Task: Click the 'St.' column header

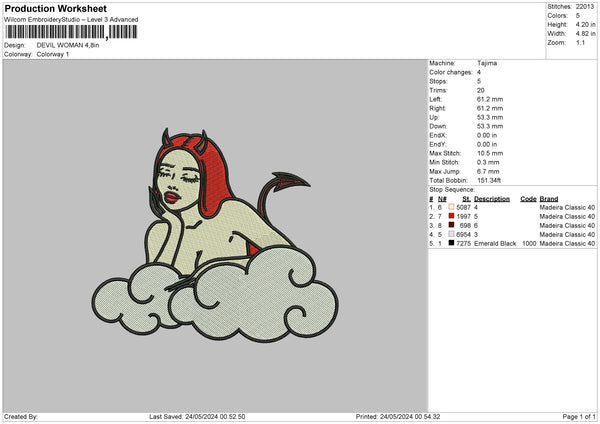Action: [x=466, y=199]
